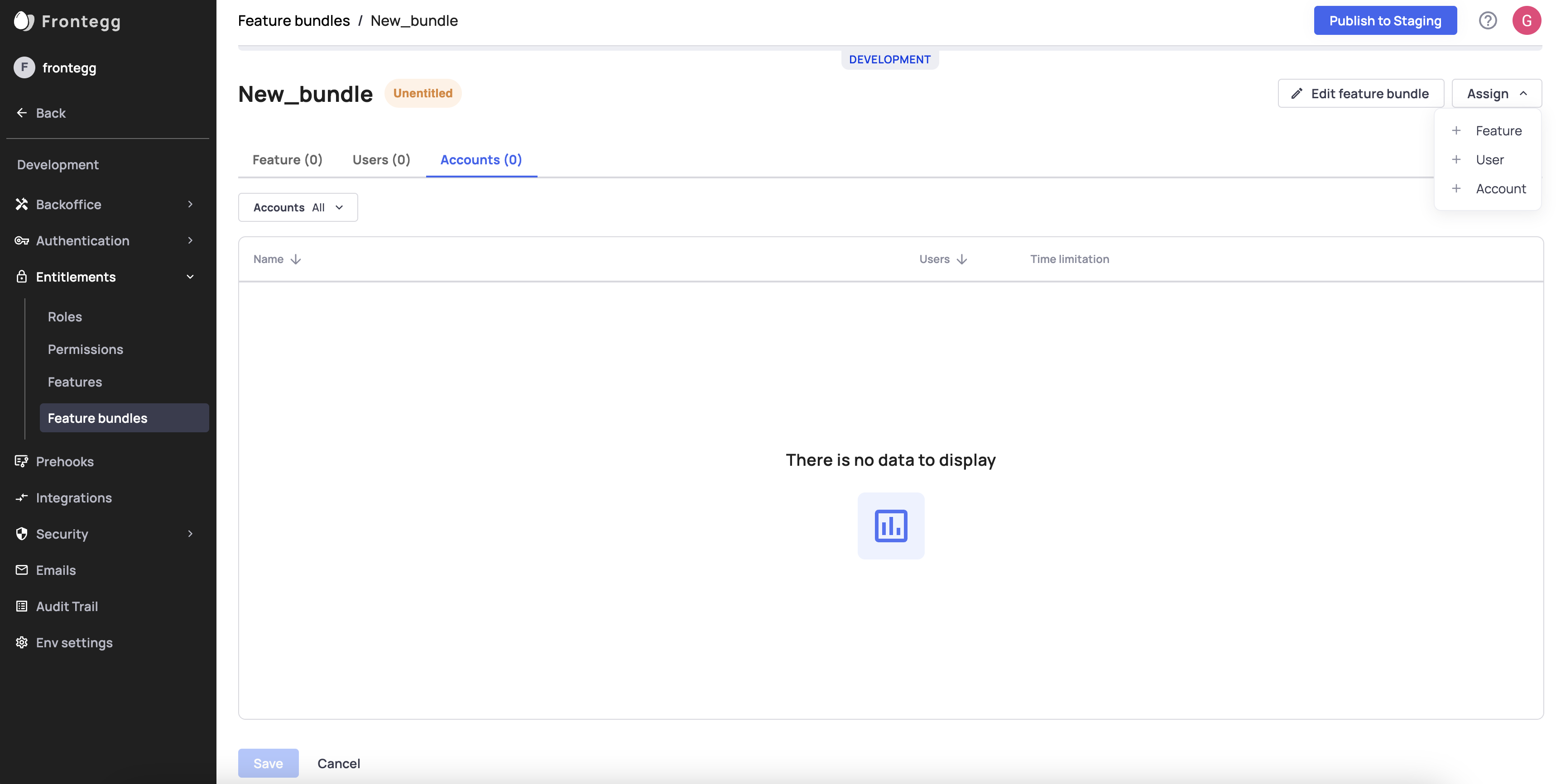Screen dimensions: 1556x784
Task: Sort table by Name column arrow
Action: click(x=295, y=259)
